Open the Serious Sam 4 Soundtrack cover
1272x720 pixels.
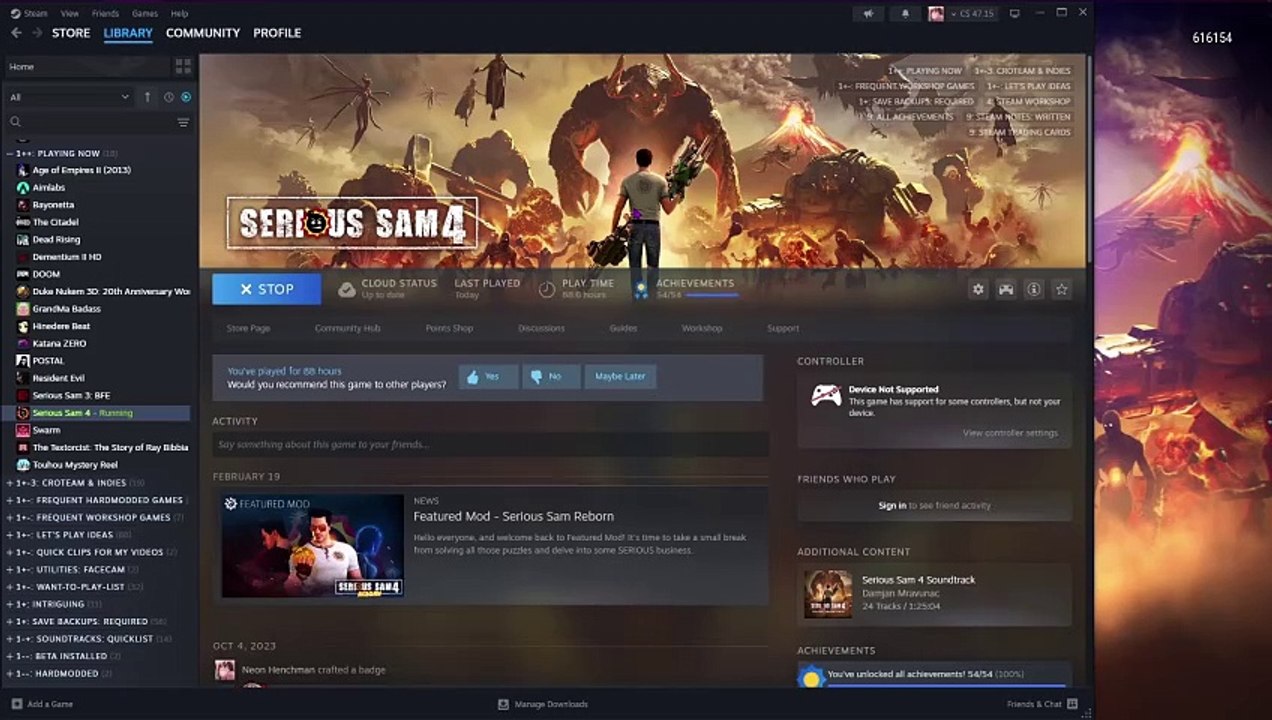pos(828,594)
